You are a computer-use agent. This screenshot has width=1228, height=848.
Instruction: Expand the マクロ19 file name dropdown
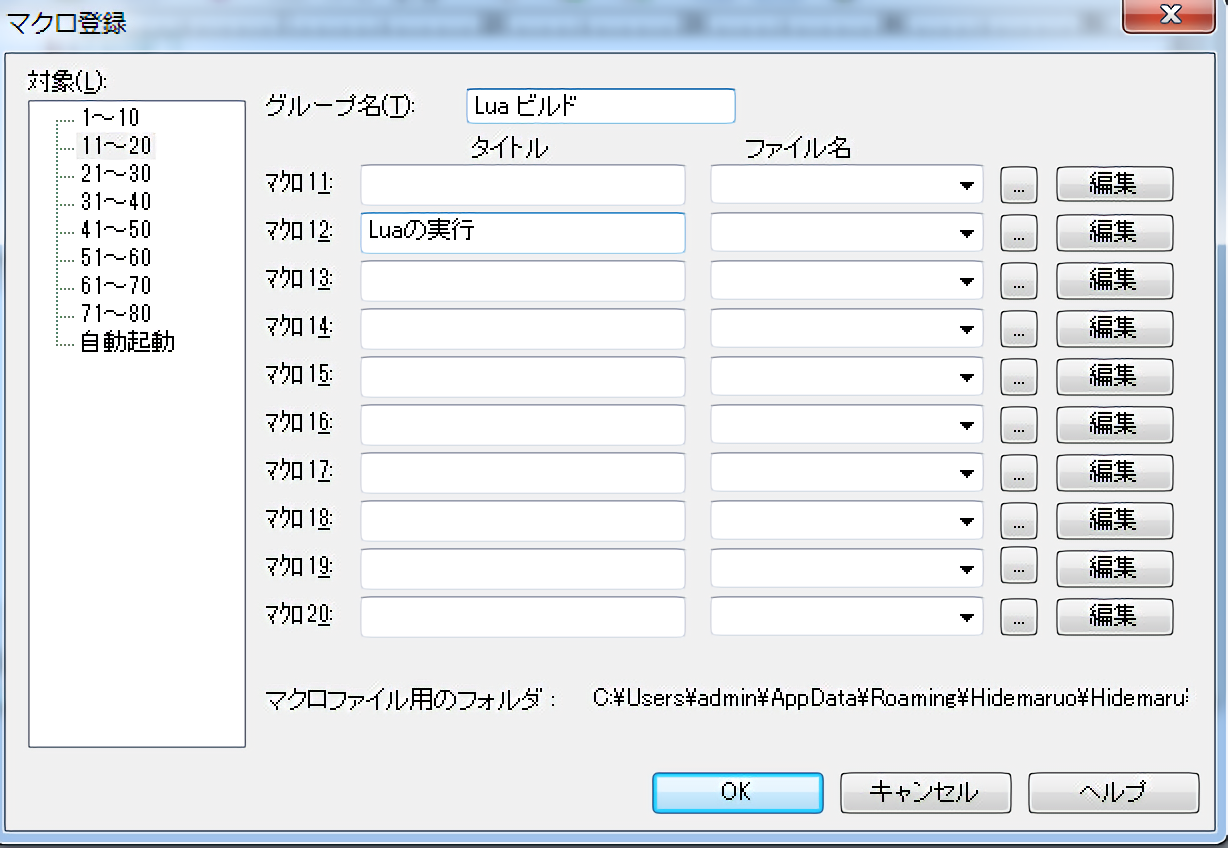966,569
